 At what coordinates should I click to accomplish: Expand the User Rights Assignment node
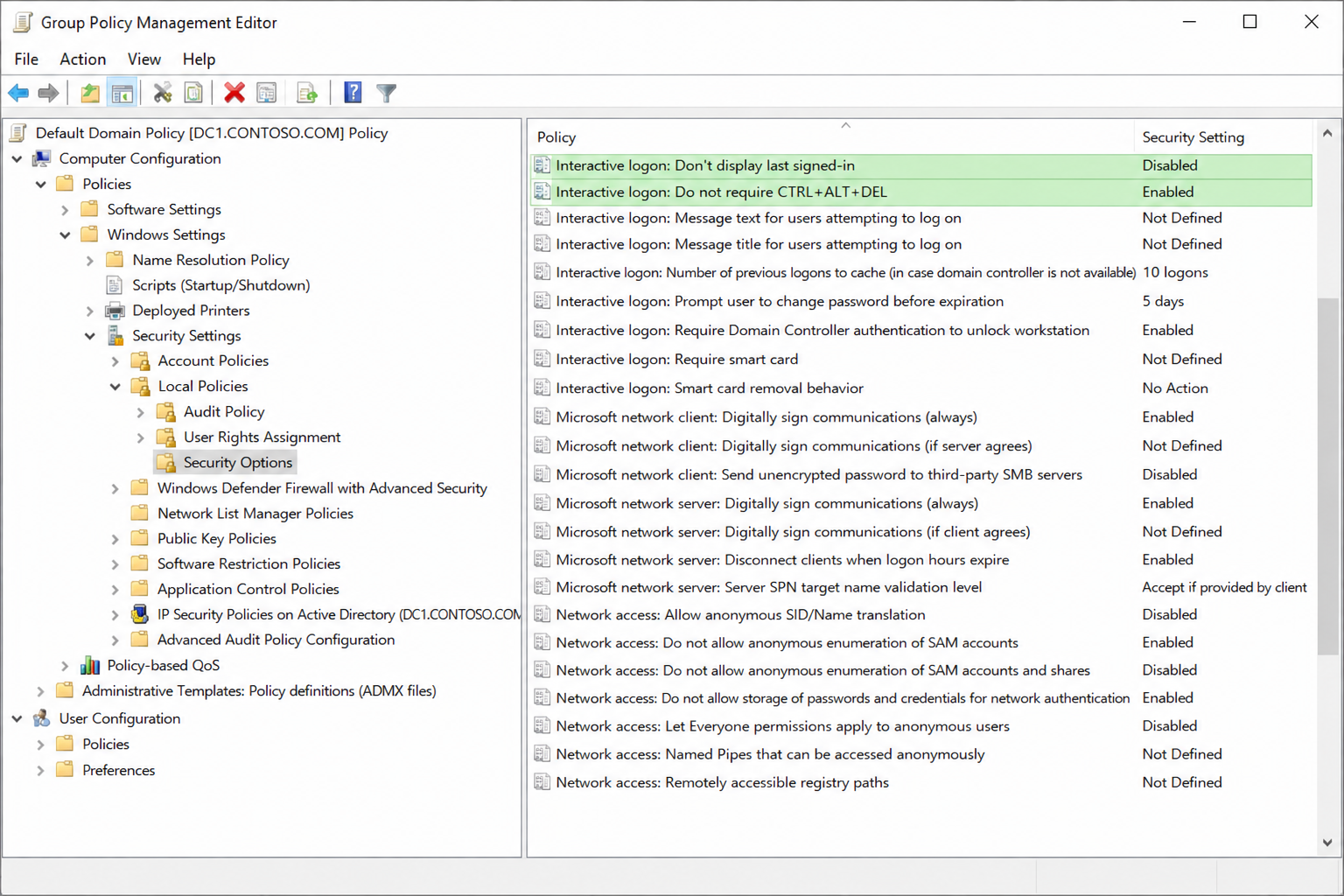[141, 437]
